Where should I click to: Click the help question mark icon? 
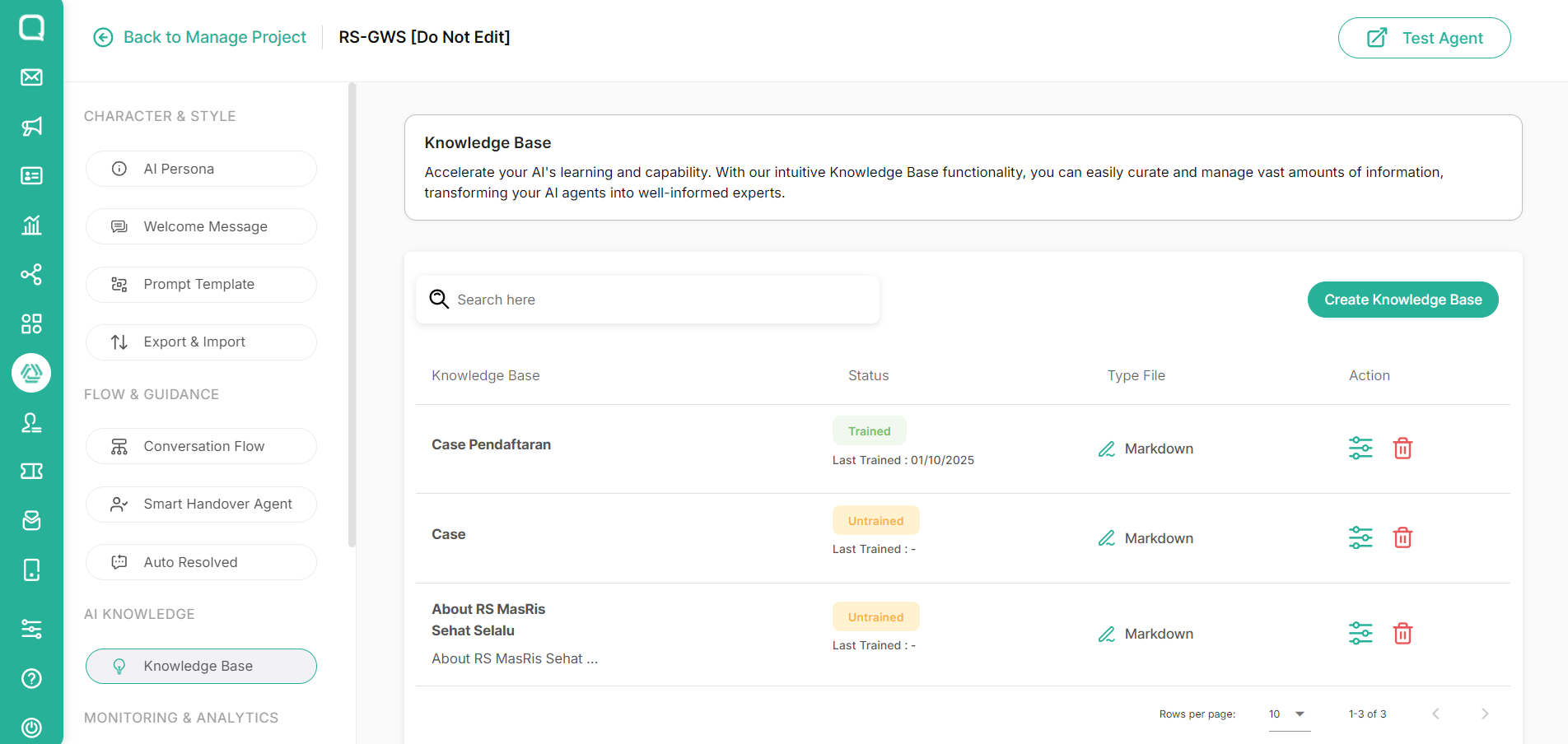tap(31, 678)
